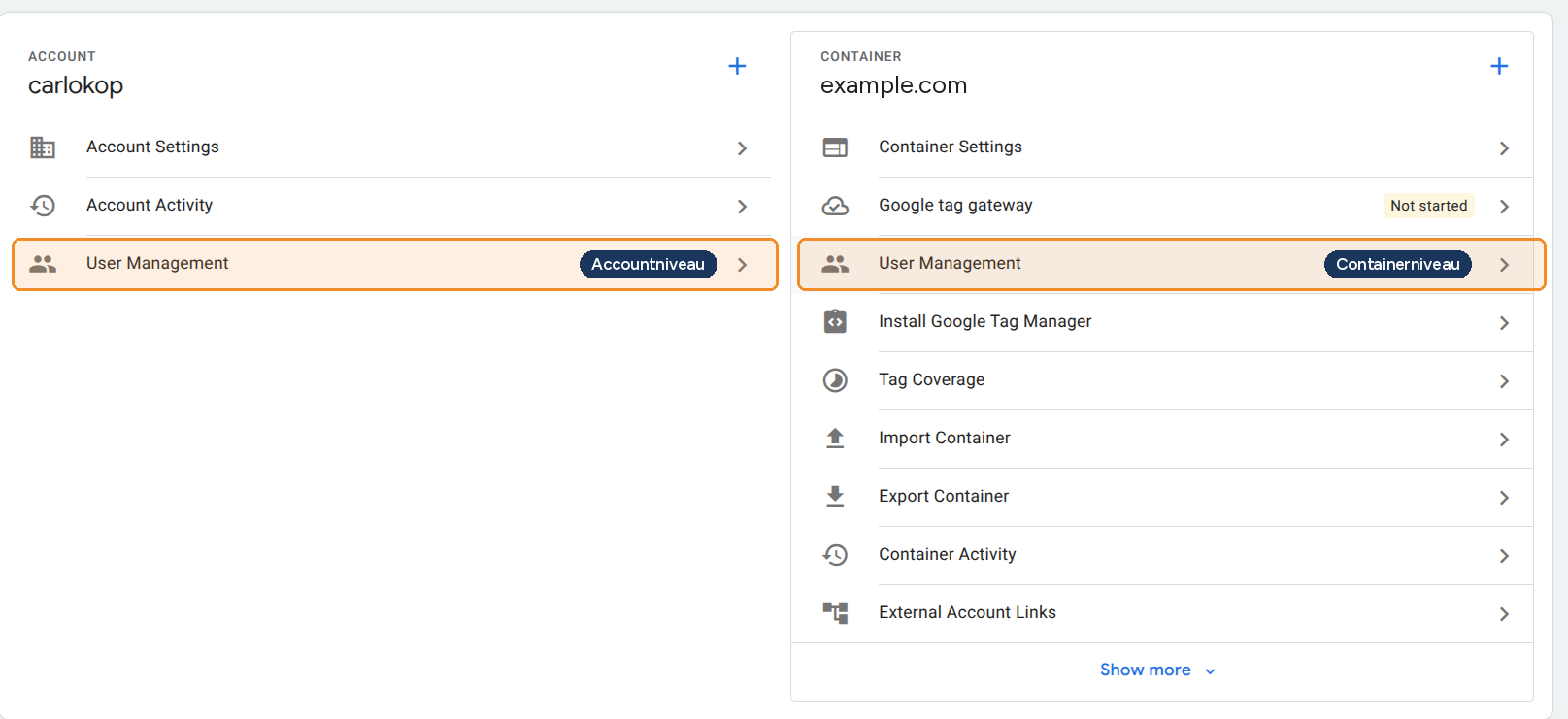Viewport: 1568px width, 719px height.
Task: Click the Accountniveau badge
Action: [649, 264]
